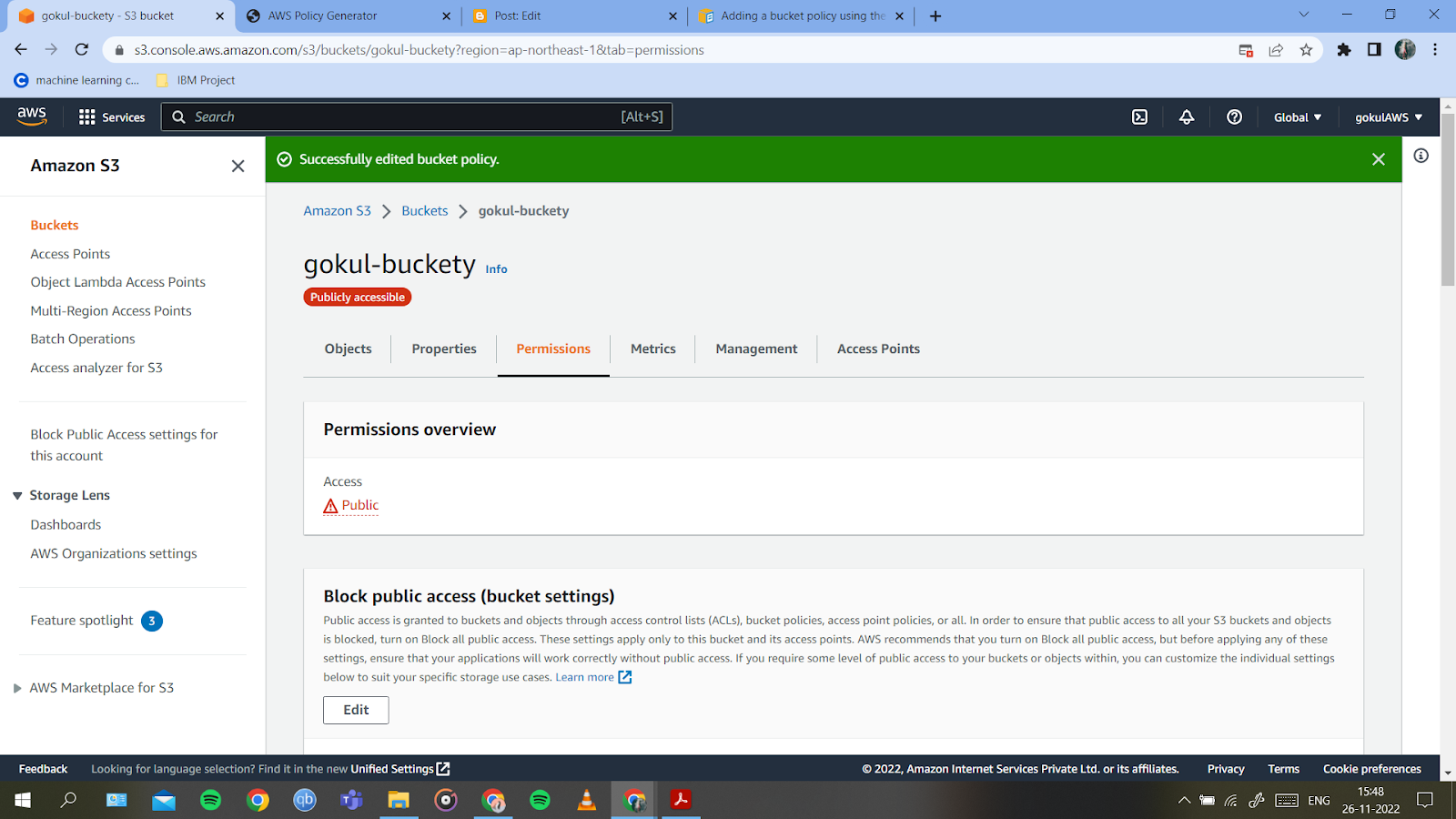
Task: Open AWS Organizations settings
Action: coord(114,553)
